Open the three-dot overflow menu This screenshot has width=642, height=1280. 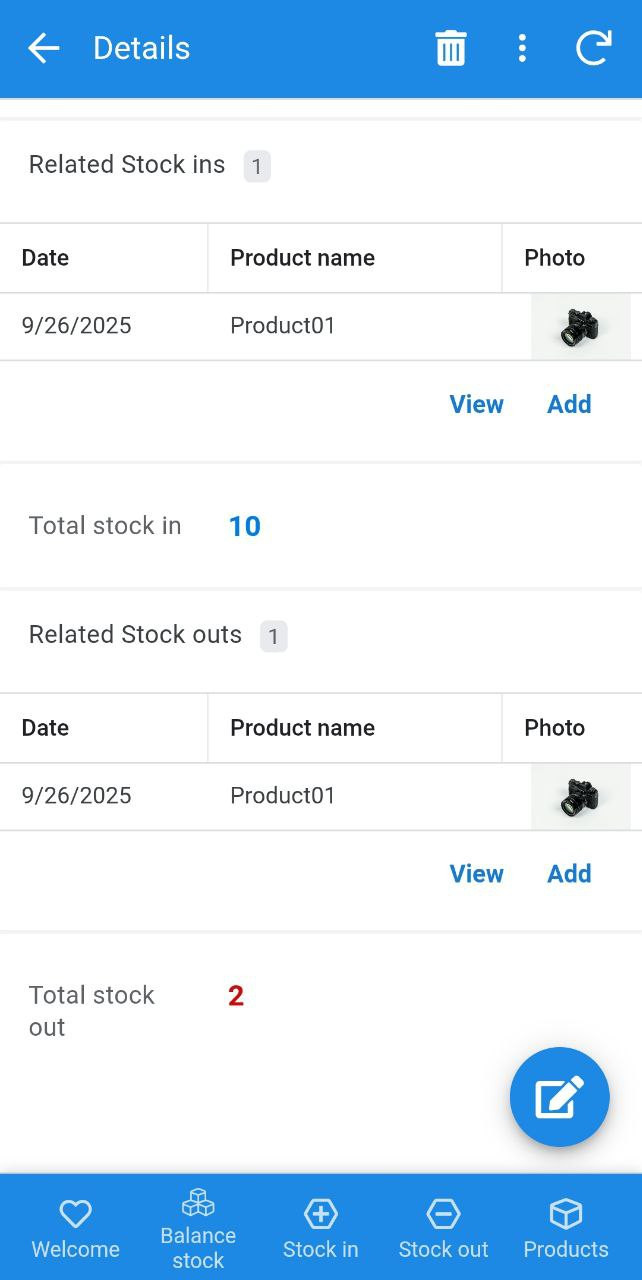tap(522, 48)
